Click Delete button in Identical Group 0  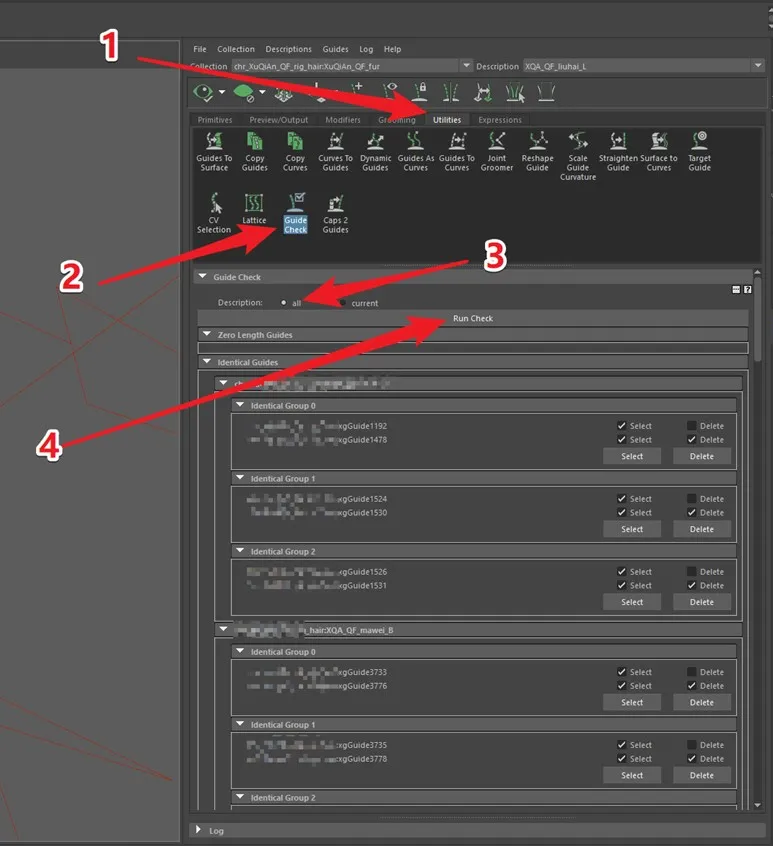tap(701, 456)
